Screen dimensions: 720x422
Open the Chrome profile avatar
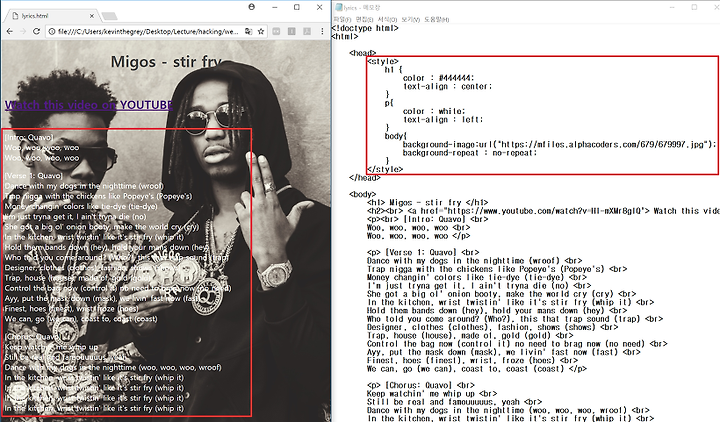click(252, 7)
